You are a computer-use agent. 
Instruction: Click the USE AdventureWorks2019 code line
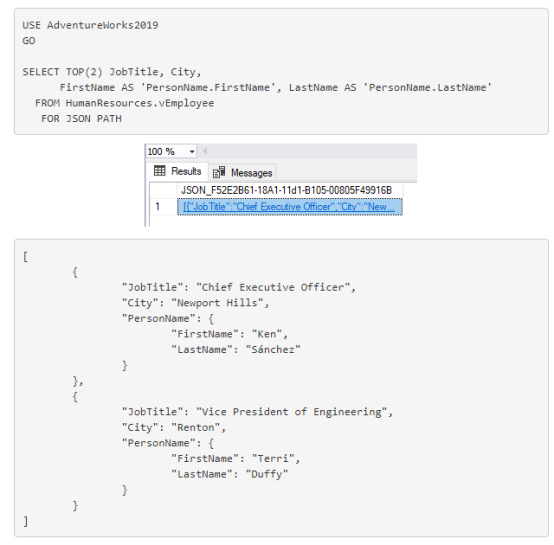pyautogui.click(x=90, y=25)
